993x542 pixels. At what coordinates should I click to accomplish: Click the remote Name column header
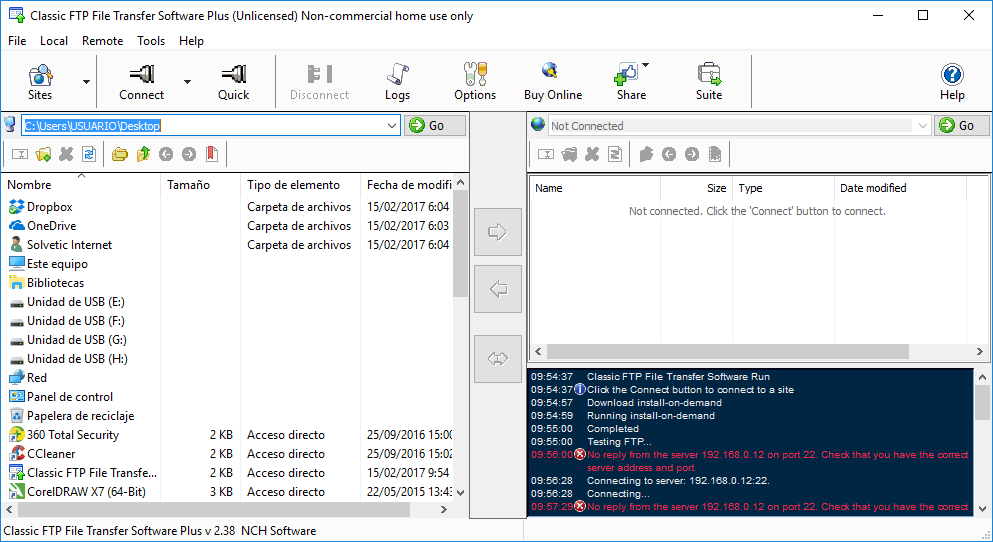coord(595,188)
